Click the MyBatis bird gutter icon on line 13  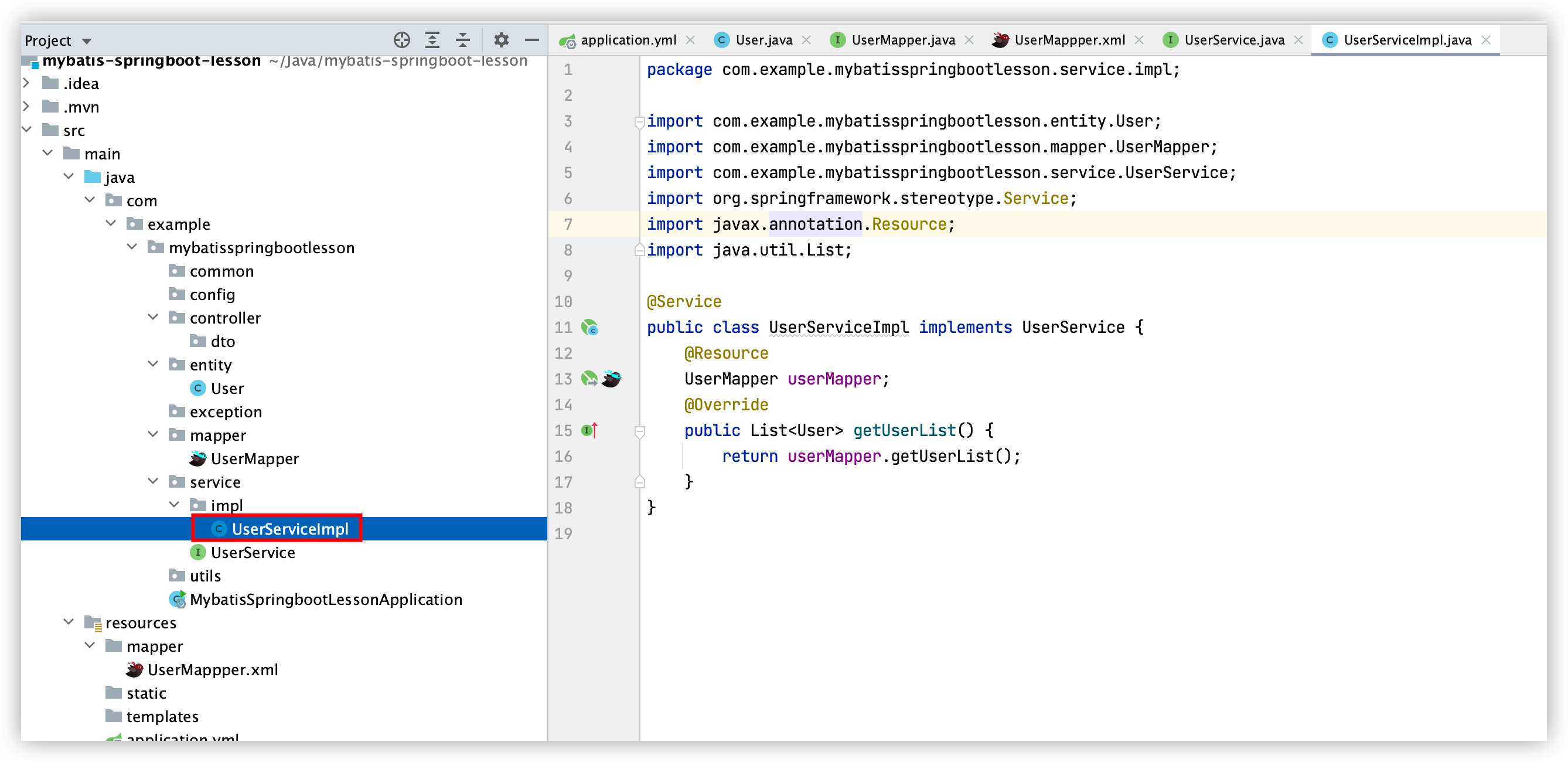611,379
